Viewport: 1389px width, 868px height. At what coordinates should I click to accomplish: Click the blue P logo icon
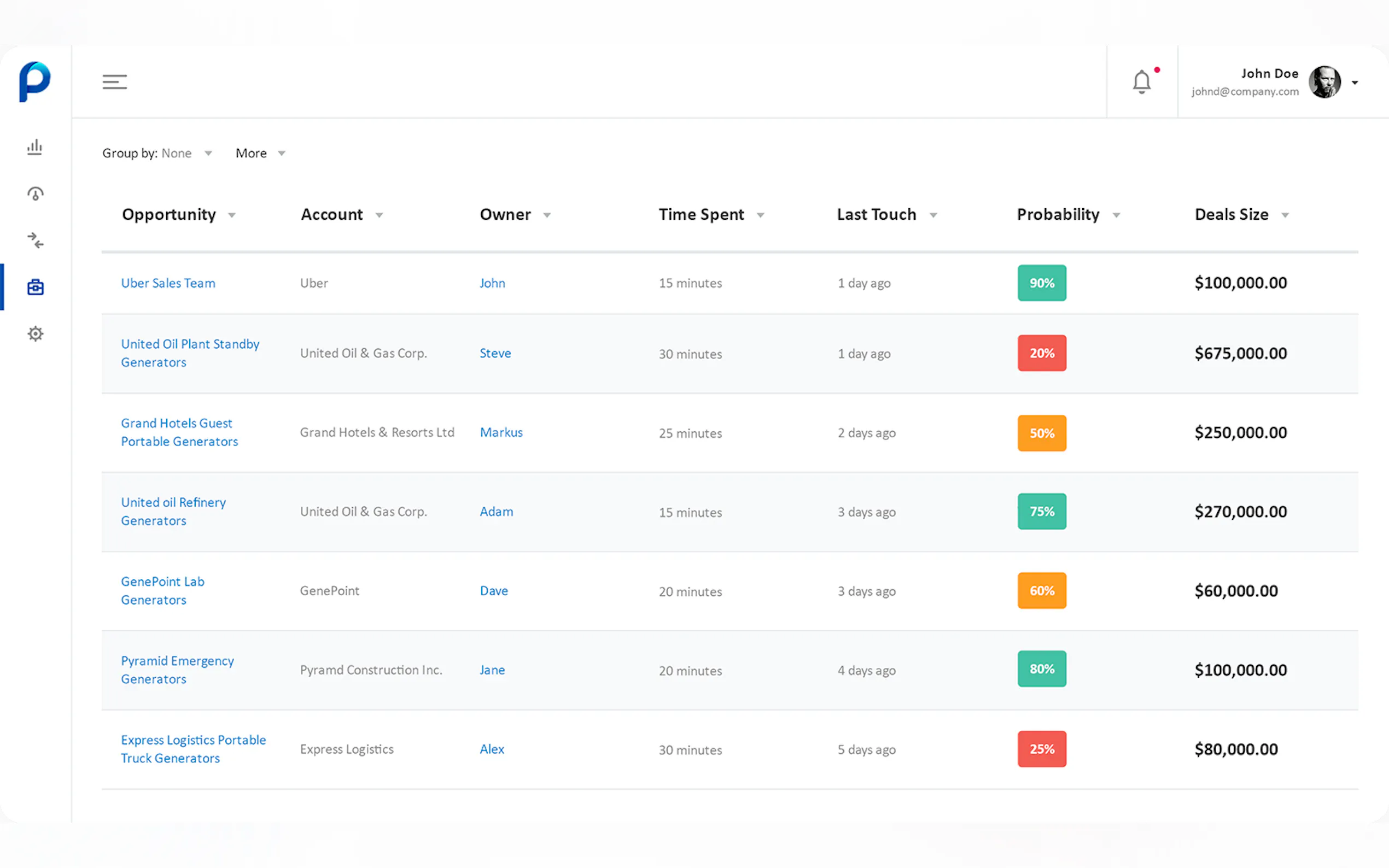pyautogui.click(x=34, y=81)
